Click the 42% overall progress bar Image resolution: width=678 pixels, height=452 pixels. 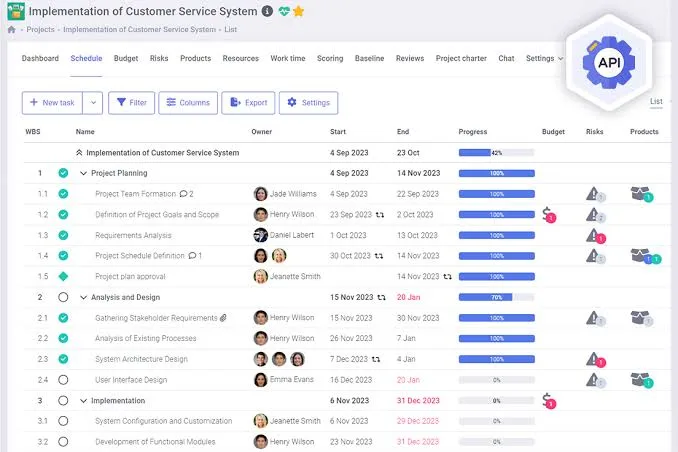pyautogui.click(x=496, y=153)
